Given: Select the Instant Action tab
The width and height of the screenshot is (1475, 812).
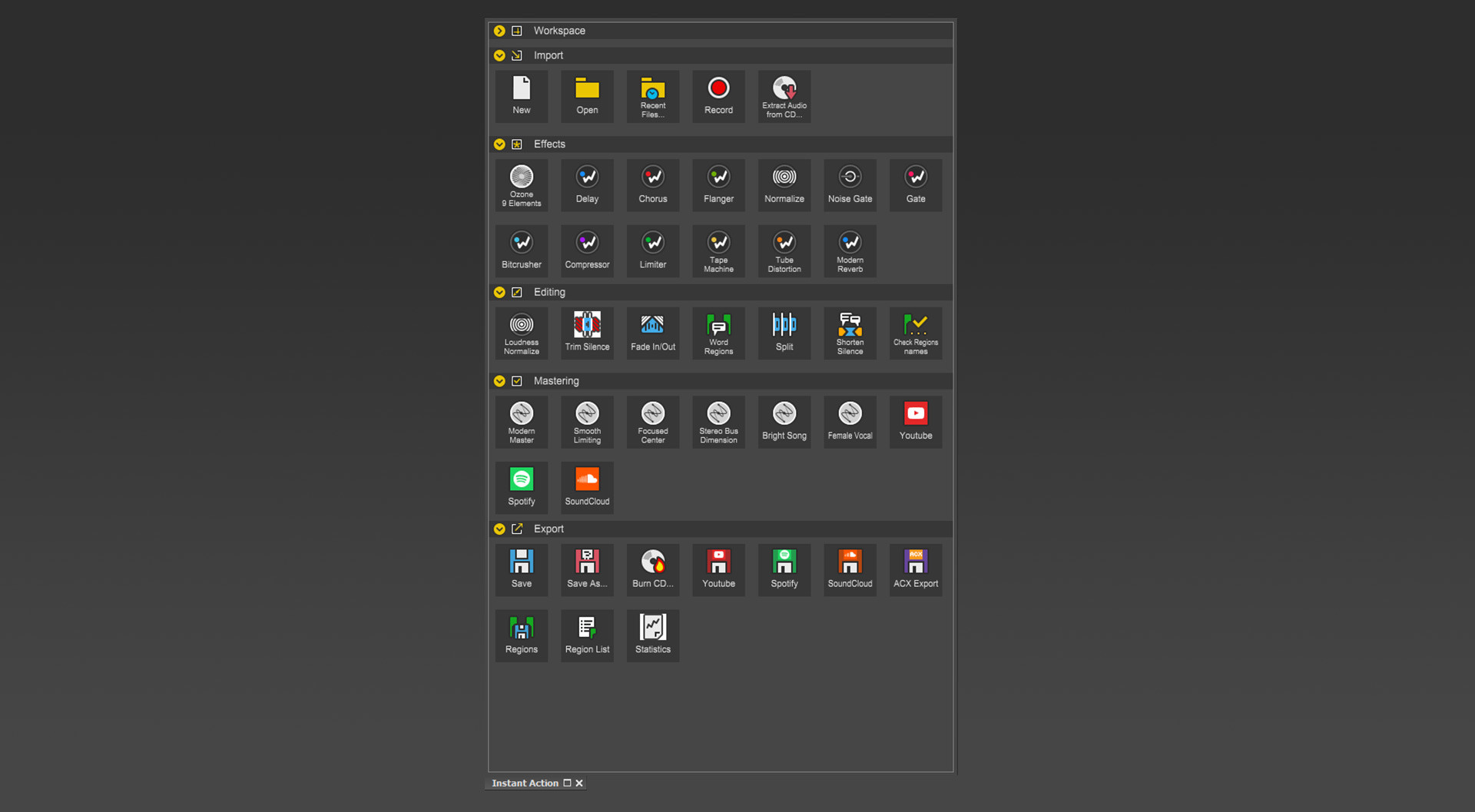Looking at the screenshot, I should click(x=525, y=783).
